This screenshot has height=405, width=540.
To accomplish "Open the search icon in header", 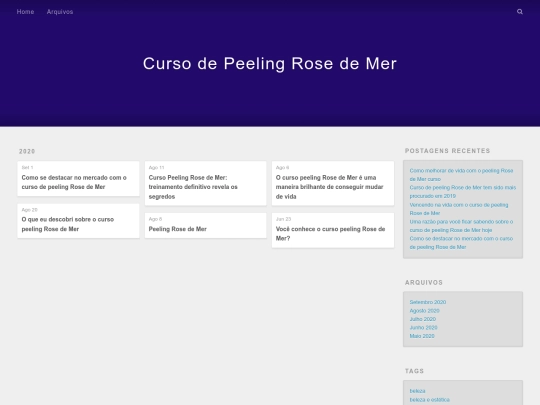I will click(520, 12).
